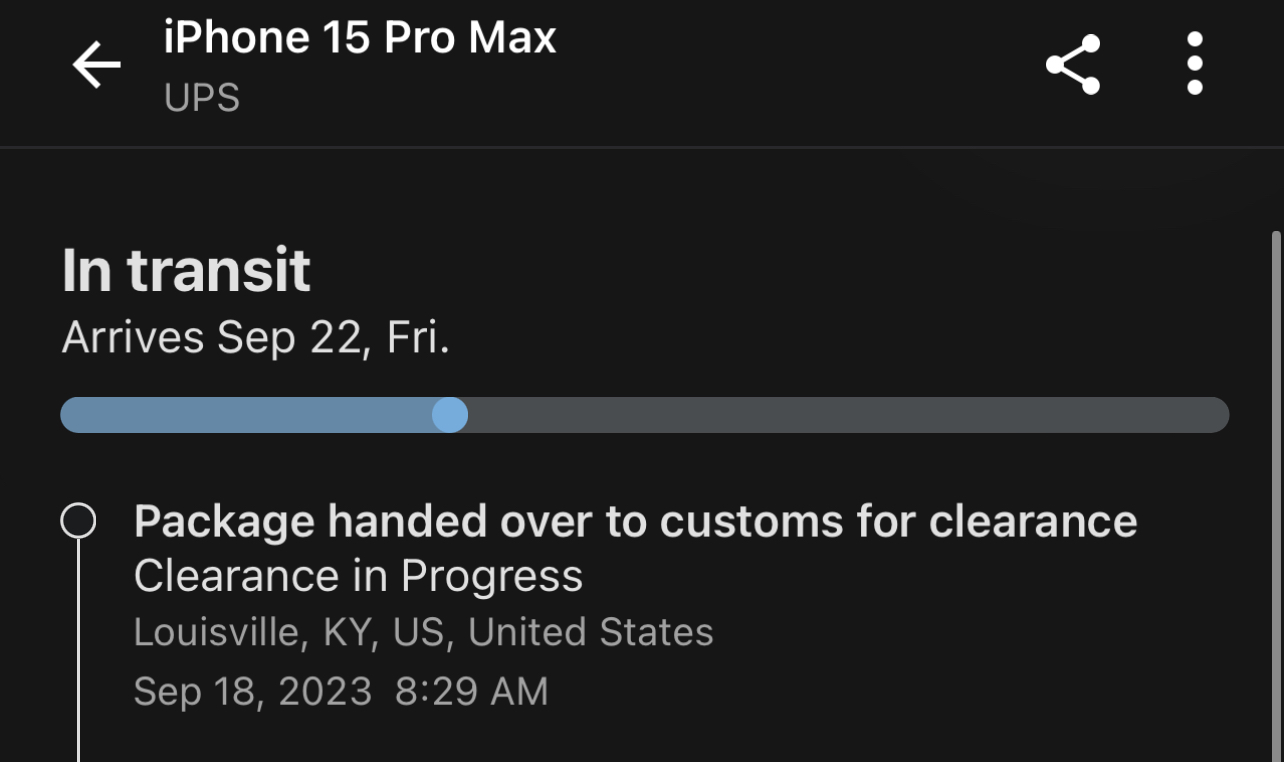Screen dimensions: 1284x762
Task: Open the share icon
Action: tap(1073, 65)
